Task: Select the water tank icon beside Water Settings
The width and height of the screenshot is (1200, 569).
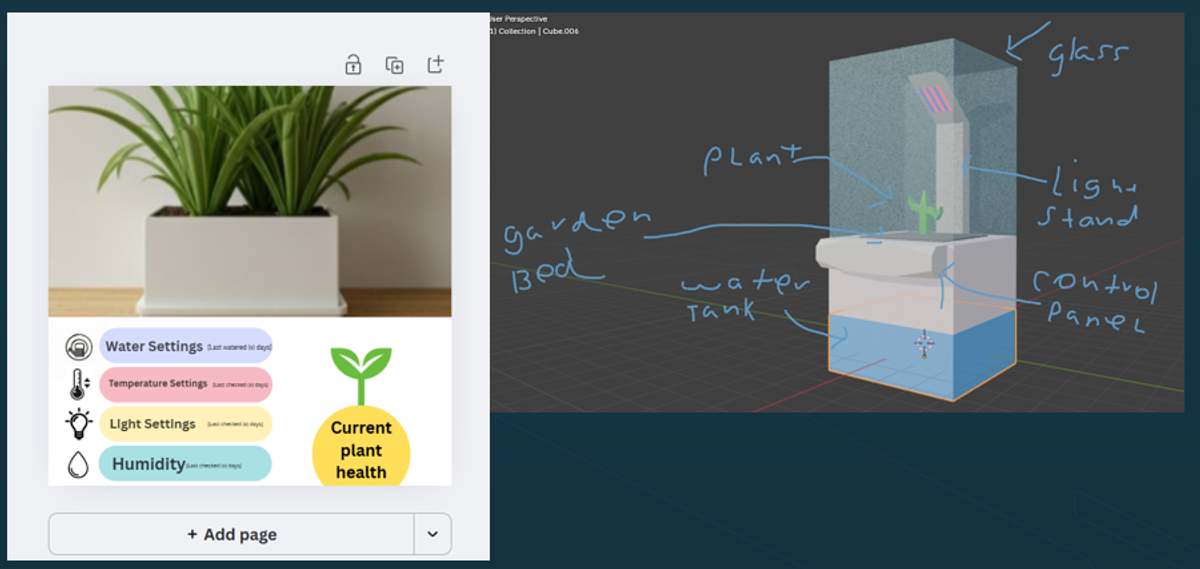Action: [x=77, y=347]
